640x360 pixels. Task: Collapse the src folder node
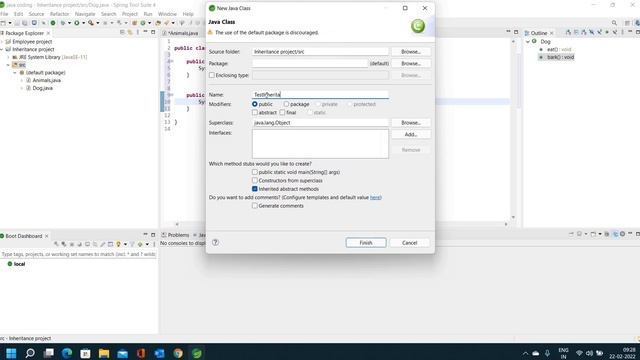tap(8, 65)
